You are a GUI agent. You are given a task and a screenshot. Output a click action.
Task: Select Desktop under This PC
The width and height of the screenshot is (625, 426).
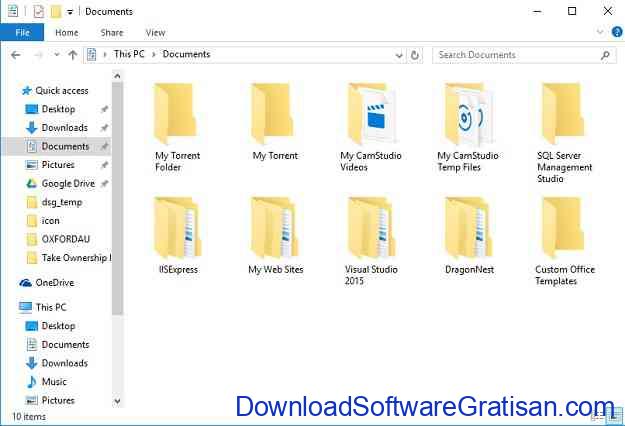click(x=51, y=326)
